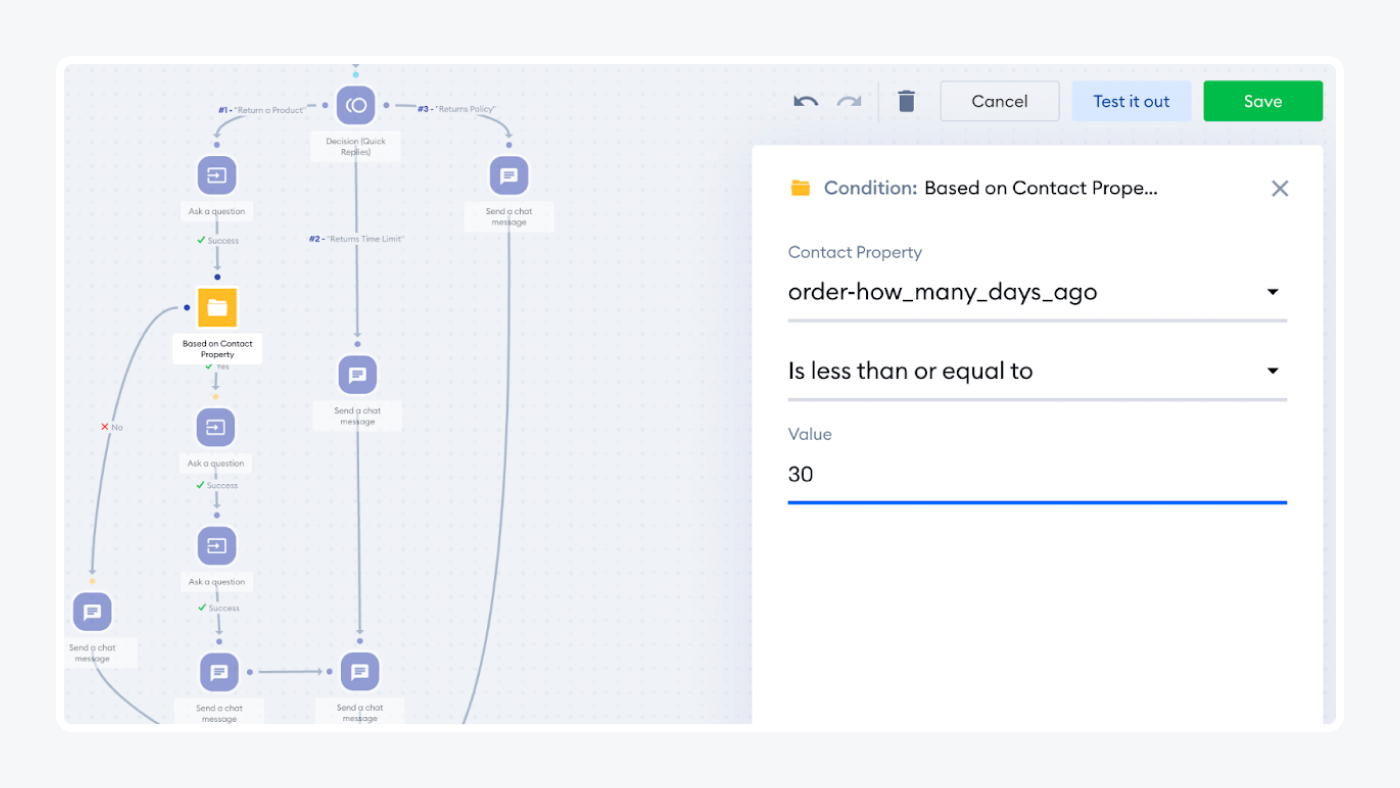The image size is (1400, 788).
Task: Select chat message node under Returns Policy branch
Action: (509, 176)
